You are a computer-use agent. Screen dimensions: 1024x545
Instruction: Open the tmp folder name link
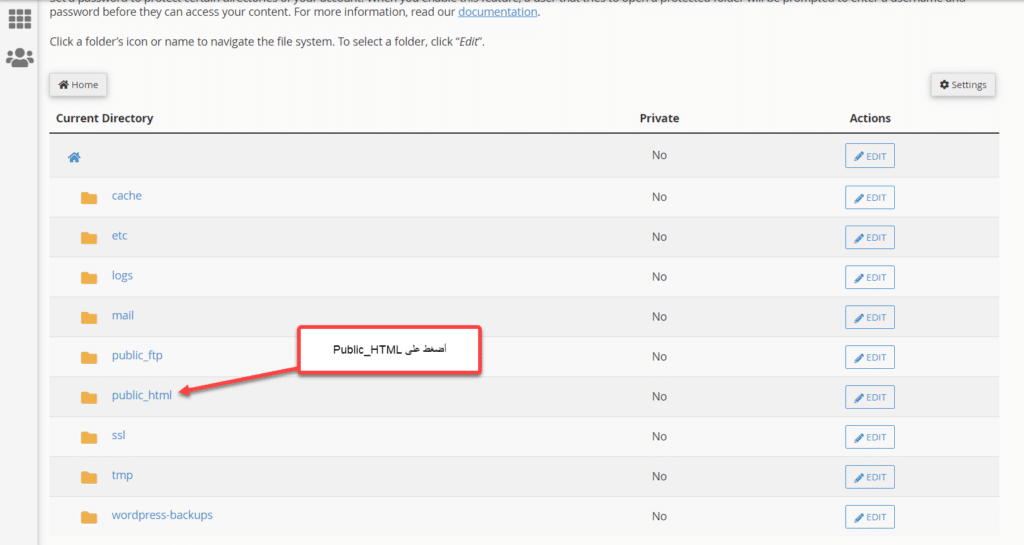click(x=122, y=476)
